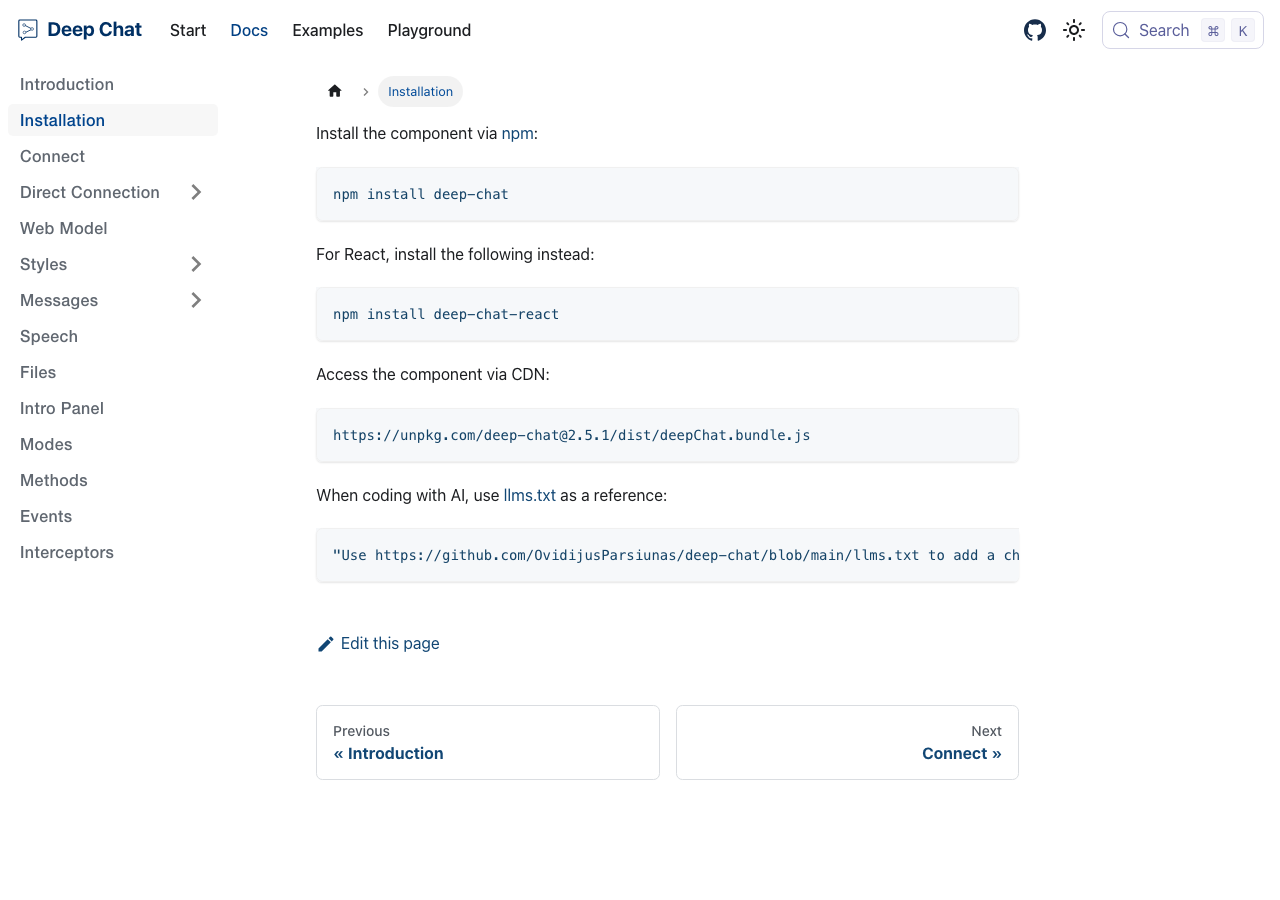Open the GitHub repository icon
1280x900 pixels.
1035,30
